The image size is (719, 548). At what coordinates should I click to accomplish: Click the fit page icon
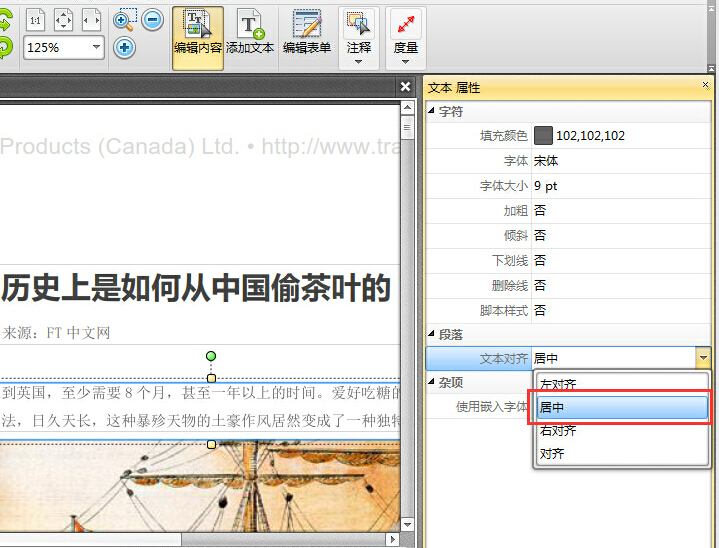coord(63,20)
